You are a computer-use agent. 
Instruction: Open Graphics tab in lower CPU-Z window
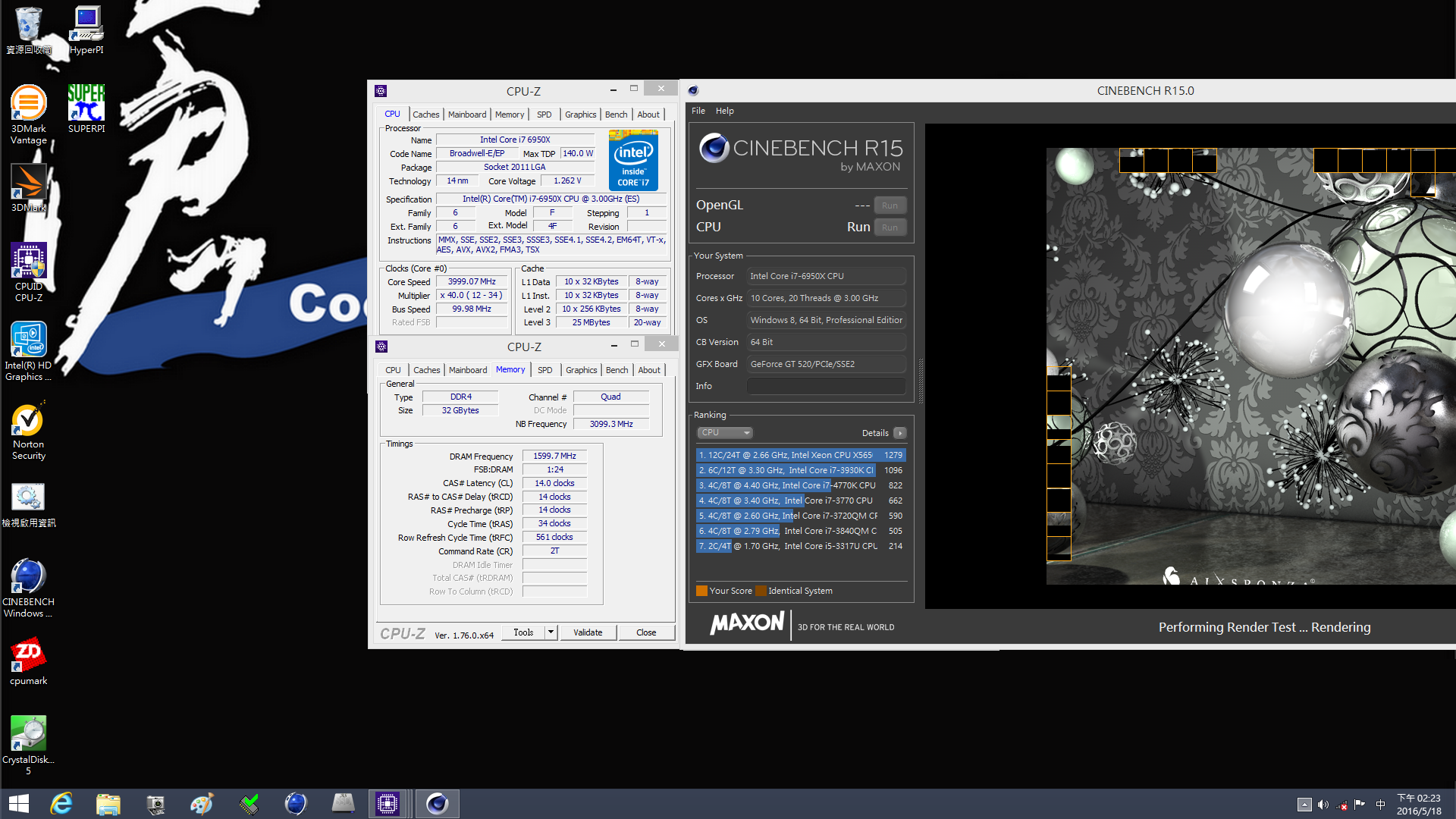coord(582,370)
